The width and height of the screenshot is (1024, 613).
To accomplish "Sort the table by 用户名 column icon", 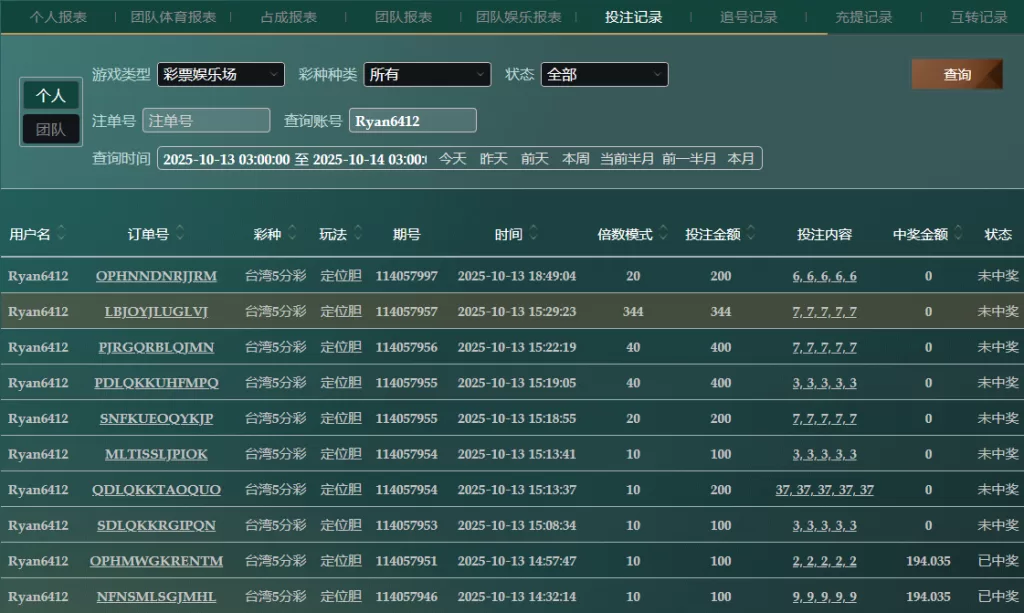I will [61, 234].
